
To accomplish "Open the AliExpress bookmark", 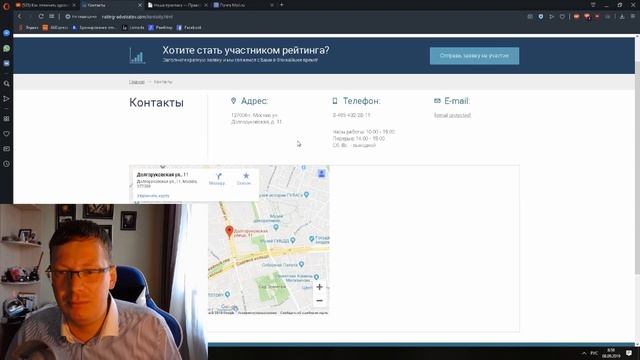I will tap(56, 28).
